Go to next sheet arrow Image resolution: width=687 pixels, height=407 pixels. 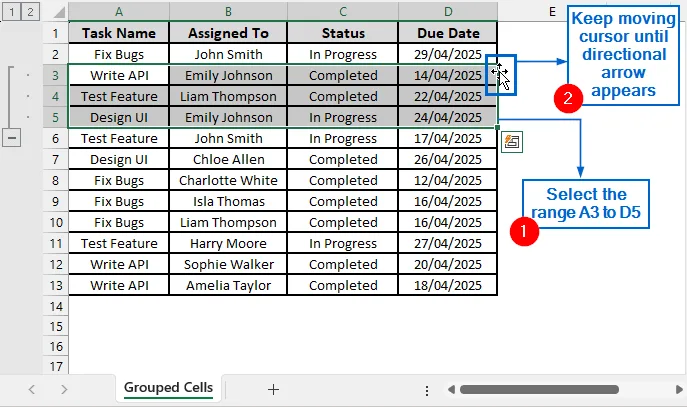[64, 389]
